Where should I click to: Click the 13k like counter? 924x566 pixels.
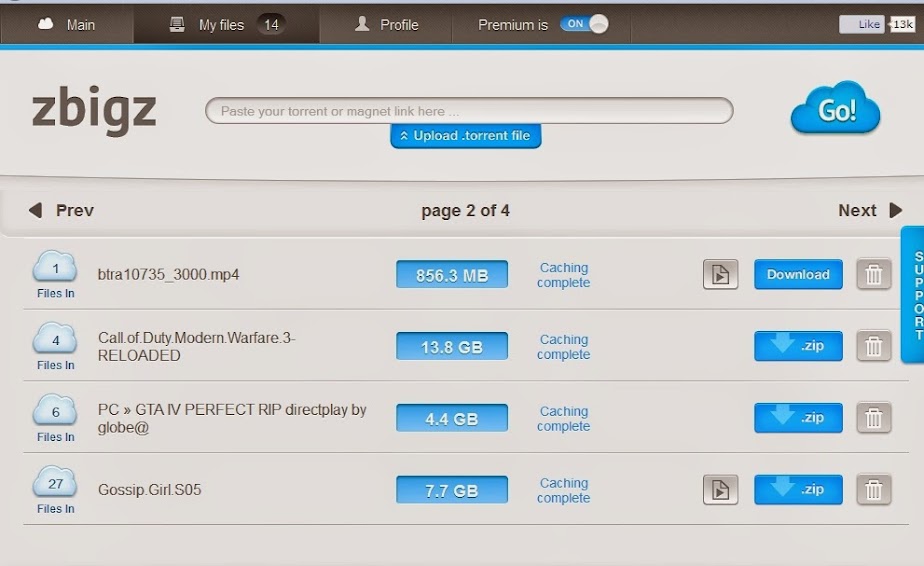902,24
